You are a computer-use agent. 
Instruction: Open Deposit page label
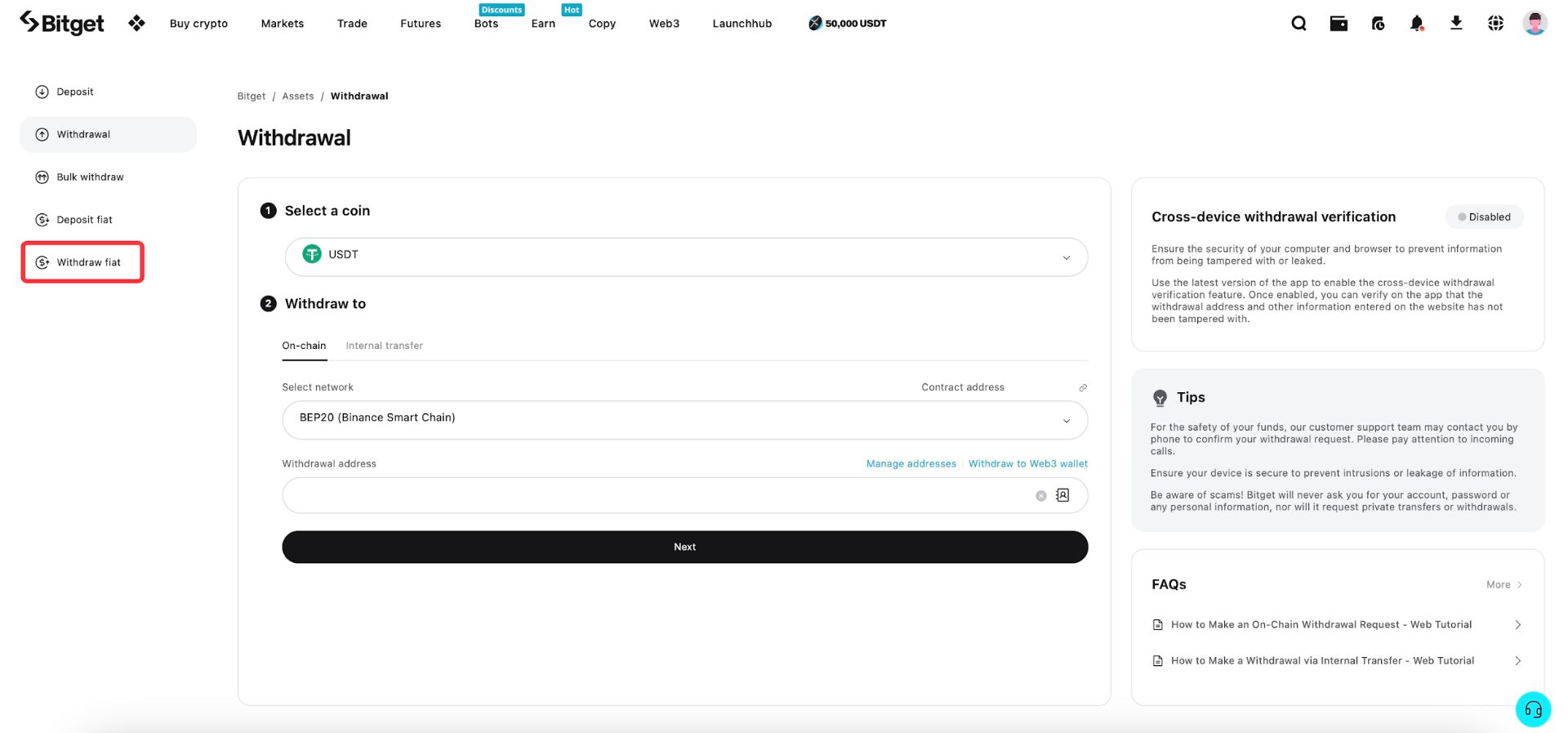pos(75,92)
